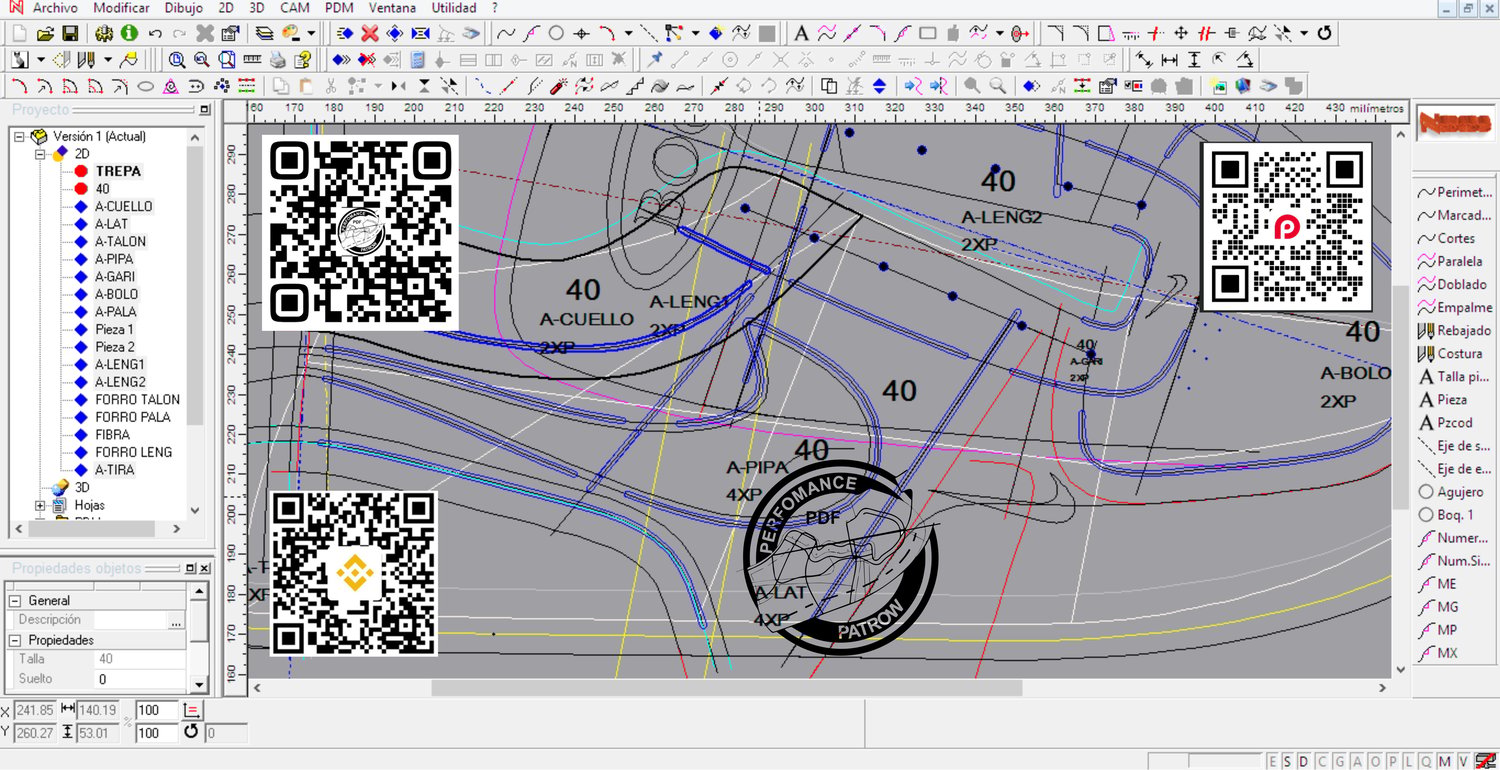Image resolution: width=1500 pixels, height=770 pixels.
Task: Select the text tool letter A
Action: coord(801,33)
